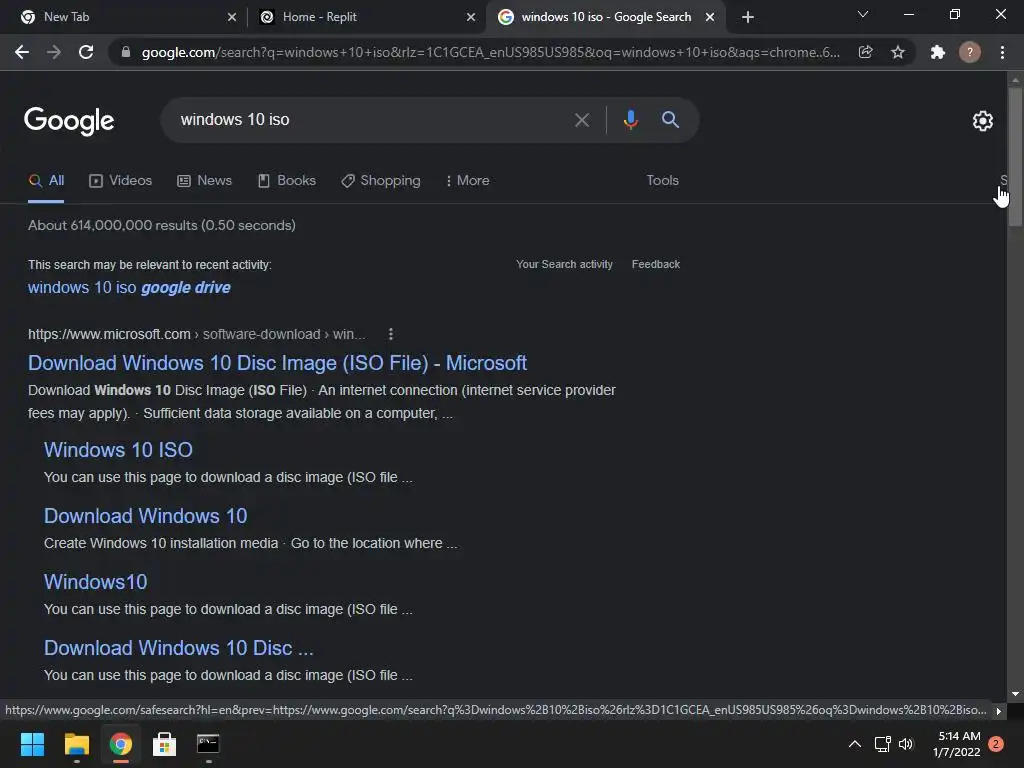Screen dimensions: 1024x768
Task: Open Microsoft Store from taskbar
Action: coord(165,744)
